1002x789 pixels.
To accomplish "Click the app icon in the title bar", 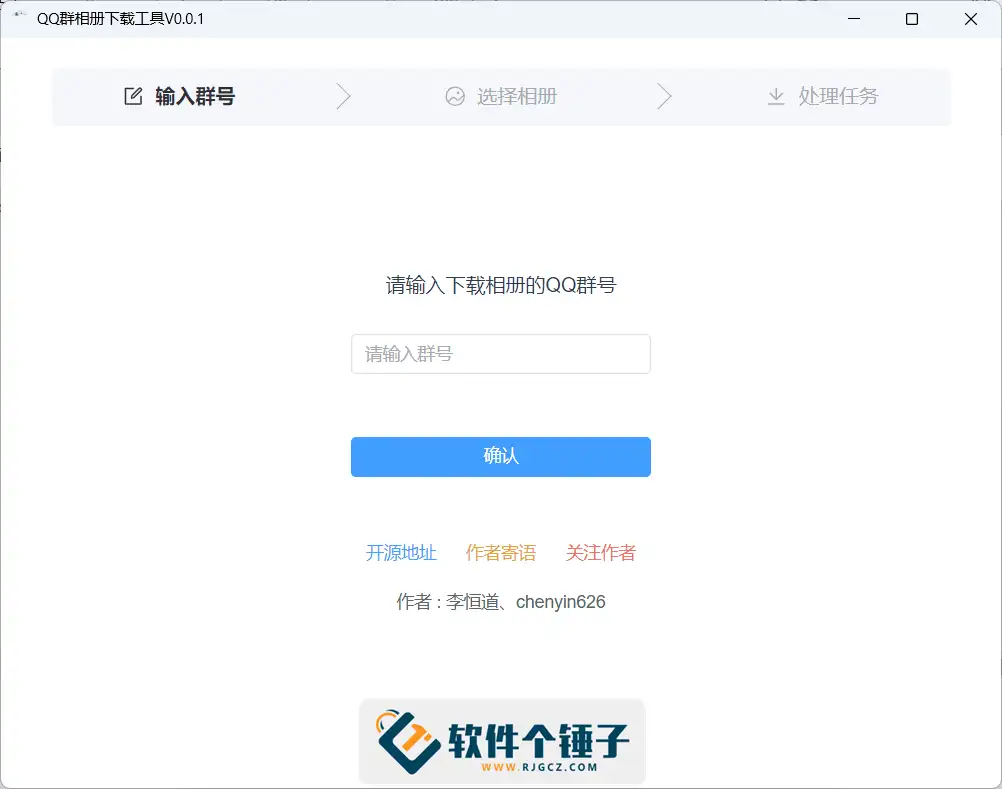I will click(x=19, y=14).
